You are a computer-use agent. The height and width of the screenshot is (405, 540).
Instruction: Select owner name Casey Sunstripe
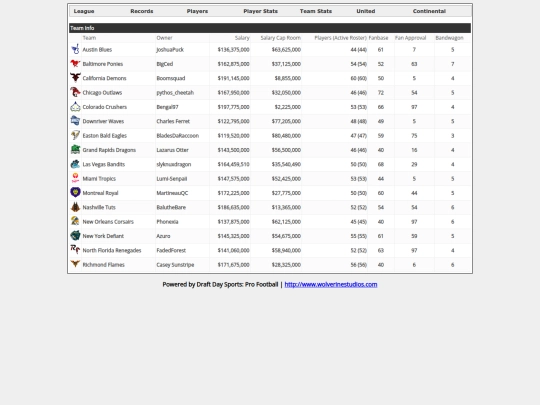tap(175, 265)
